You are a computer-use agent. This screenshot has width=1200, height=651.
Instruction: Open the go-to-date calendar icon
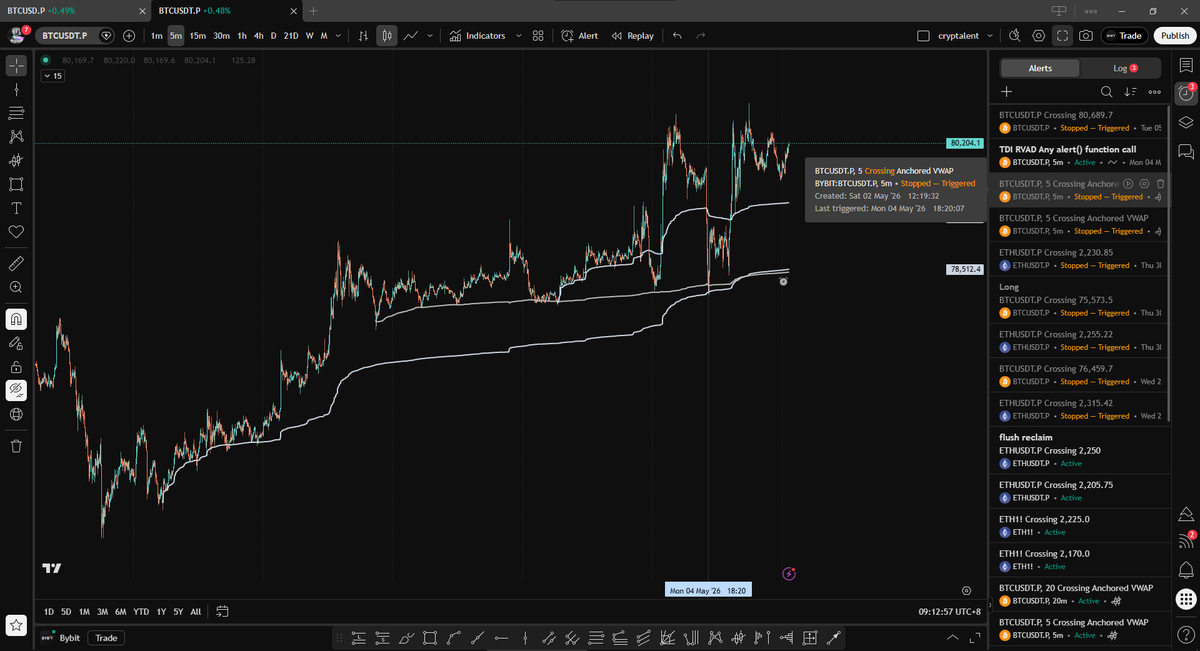[x=223, y=611]
